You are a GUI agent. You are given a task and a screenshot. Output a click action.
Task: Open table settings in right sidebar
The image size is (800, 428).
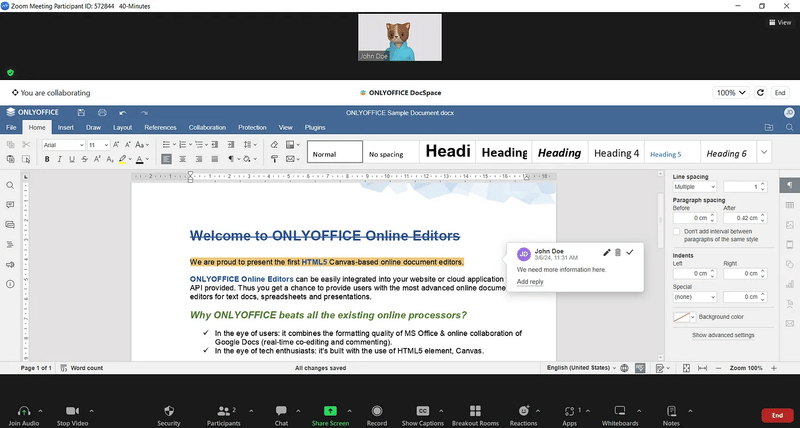790,205
